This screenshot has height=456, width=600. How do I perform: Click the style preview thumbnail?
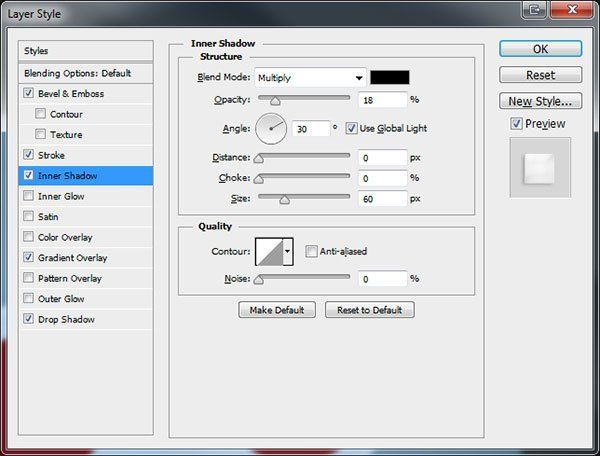540,168
